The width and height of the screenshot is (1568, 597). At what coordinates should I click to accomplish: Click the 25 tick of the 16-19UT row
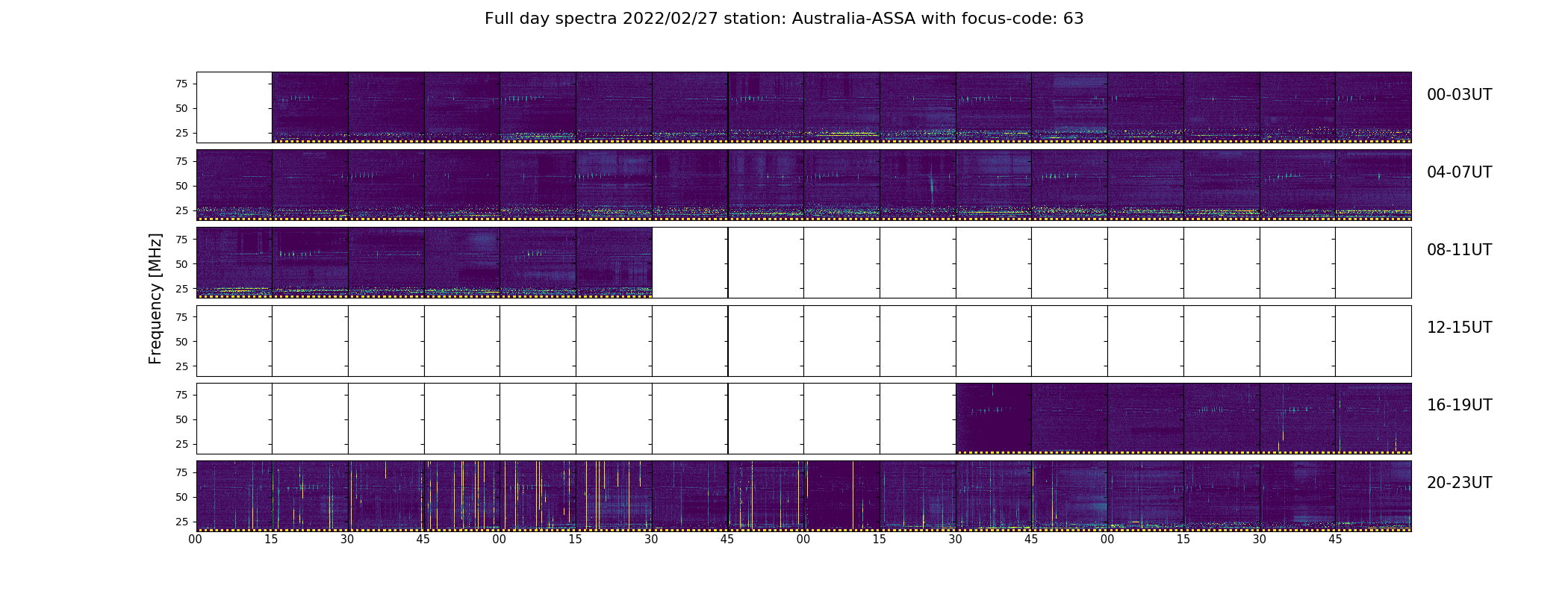tap(181, 444)
